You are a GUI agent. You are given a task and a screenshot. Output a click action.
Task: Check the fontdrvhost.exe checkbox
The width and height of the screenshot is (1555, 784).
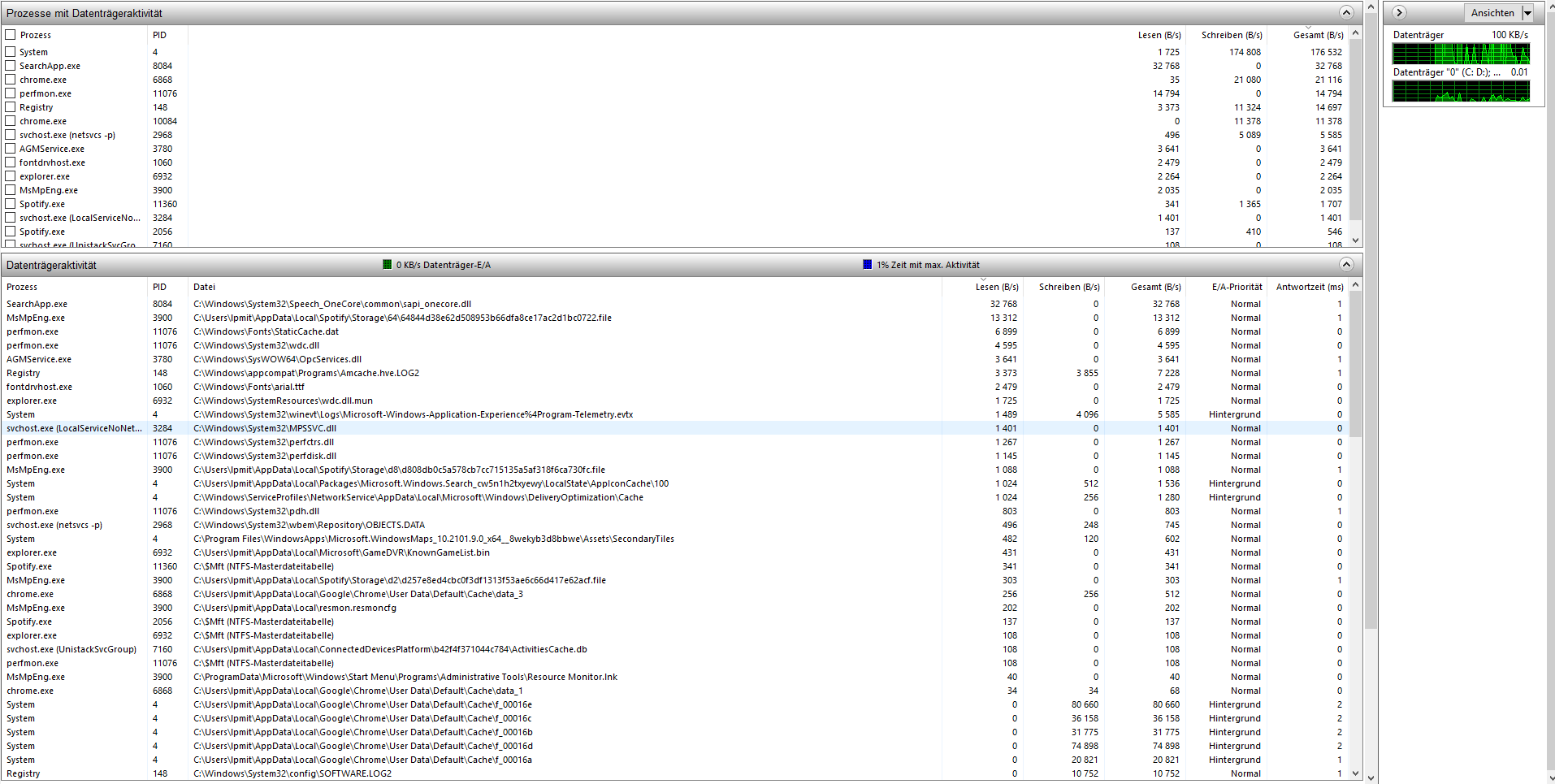[11, 162]
